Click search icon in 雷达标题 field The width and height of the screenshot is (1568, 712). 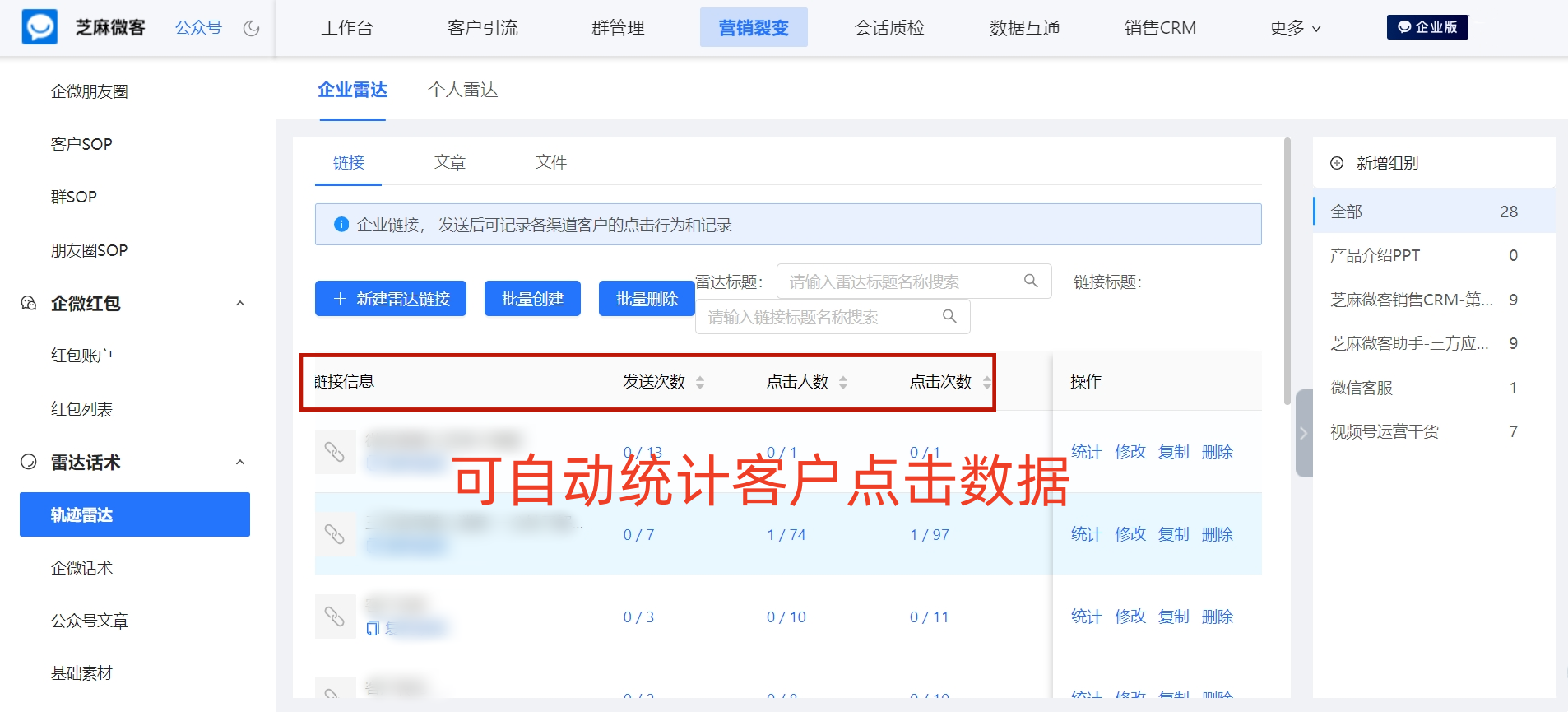tap(1031, 281)
